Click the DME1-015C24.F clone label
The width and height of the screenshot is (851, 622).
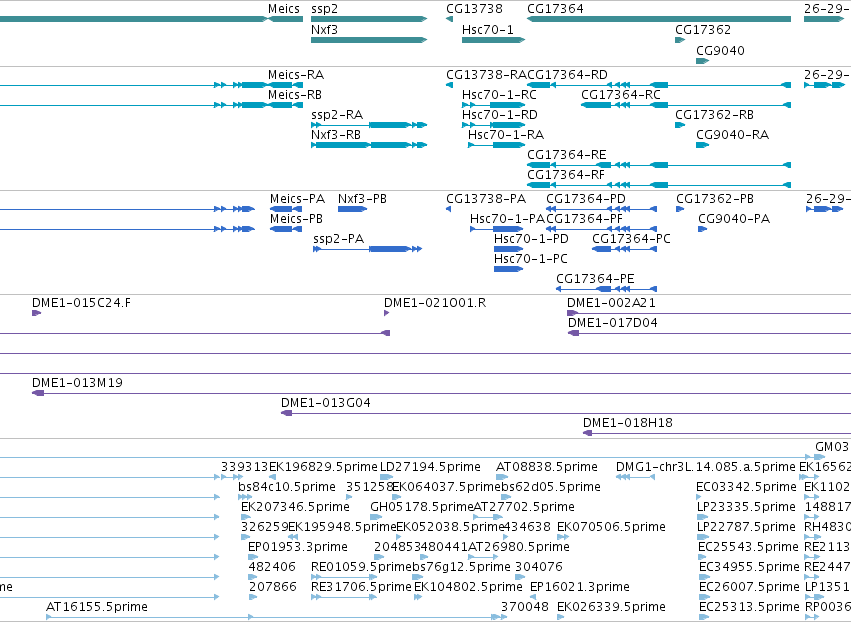click(x=81, y=303)
